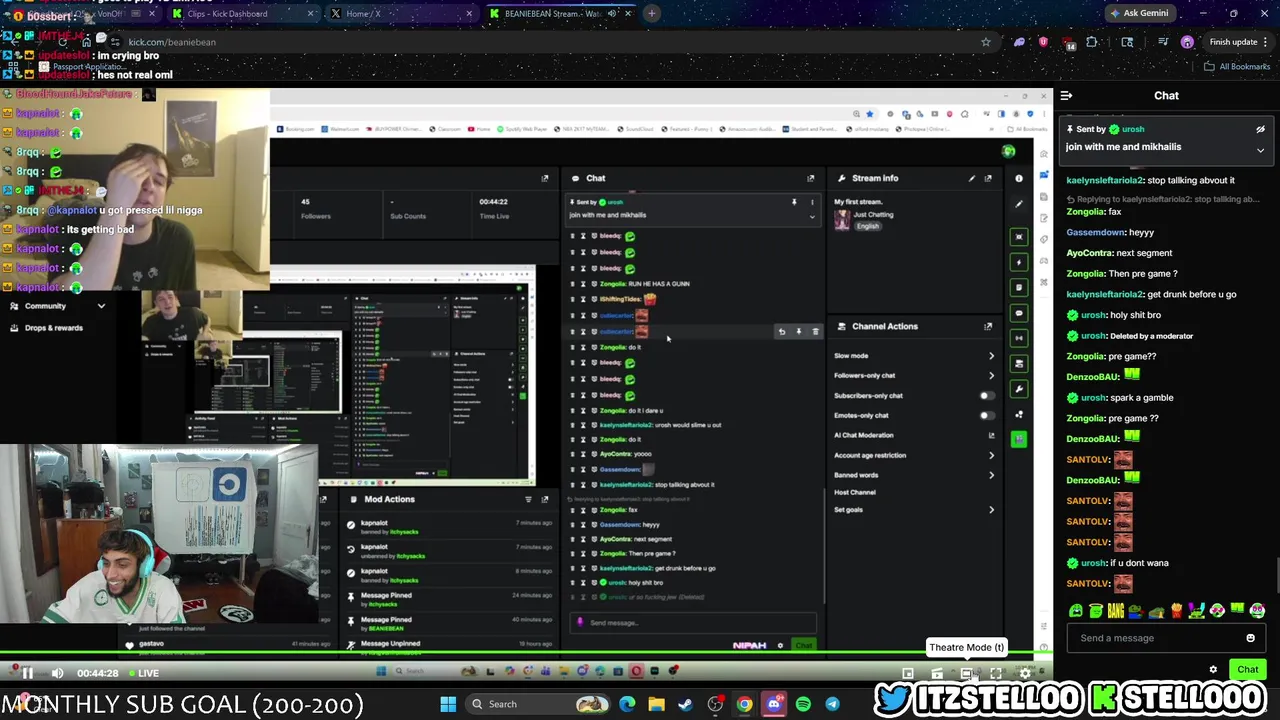Image resolution: width=1280 pixels, height=720 pixels.
Task: Pop out Stream info panel
Action: pyautogui.click(x=988, y=178)
